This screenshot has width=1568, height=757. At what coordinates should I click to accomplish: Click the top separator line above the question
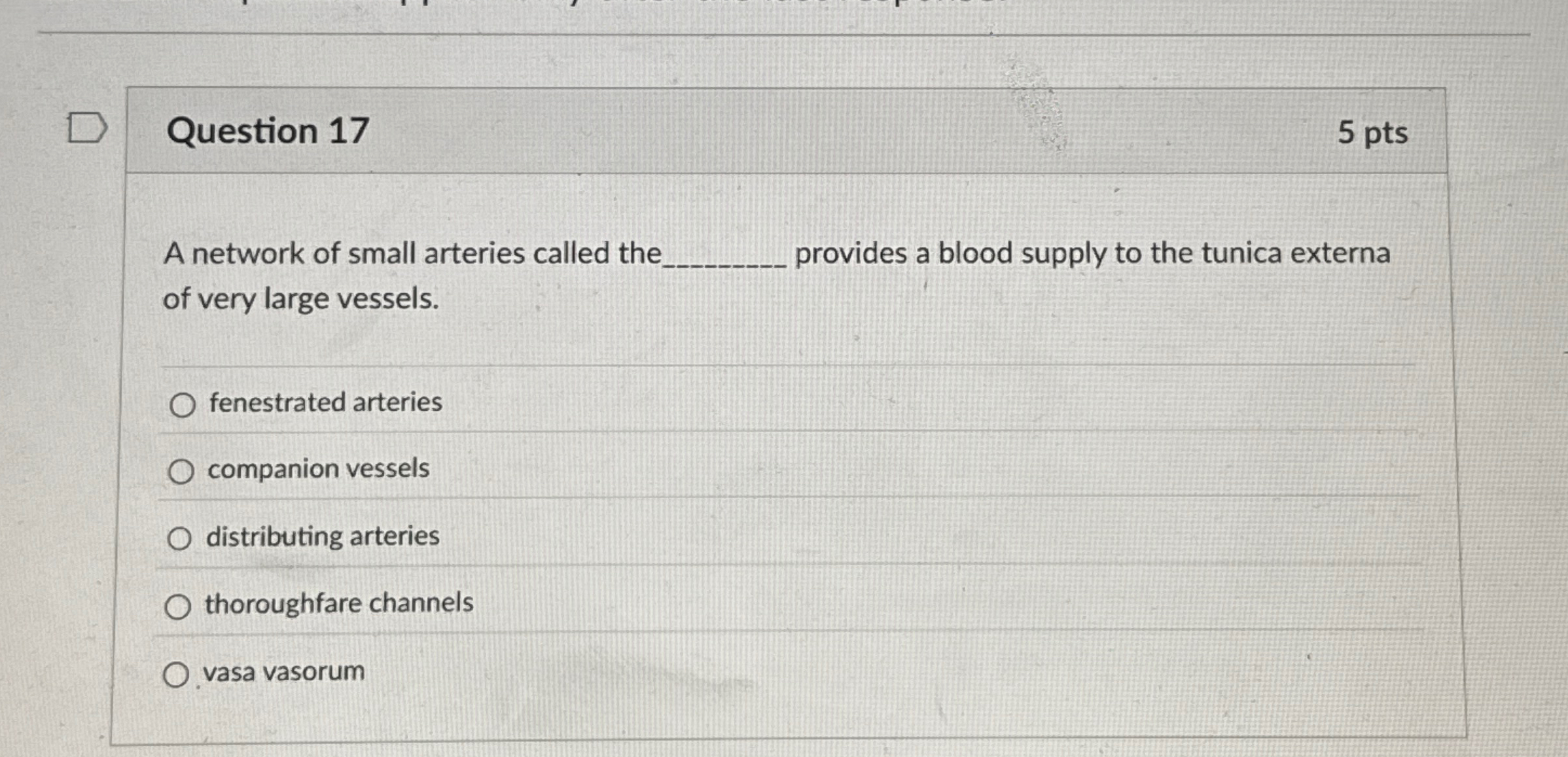(x=785, y=31)
